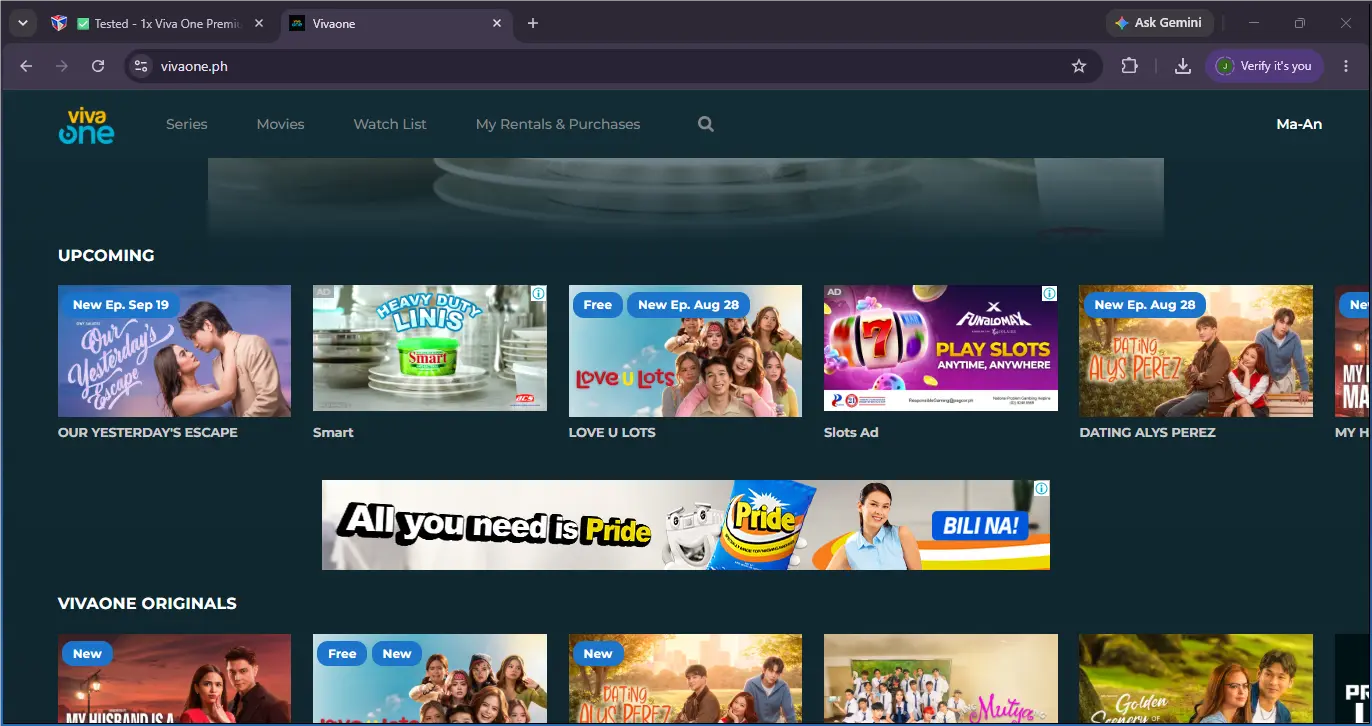Open upcoming Dating Alys Perez thumbnail
1372x726 pixels.
click(1196, 351)
